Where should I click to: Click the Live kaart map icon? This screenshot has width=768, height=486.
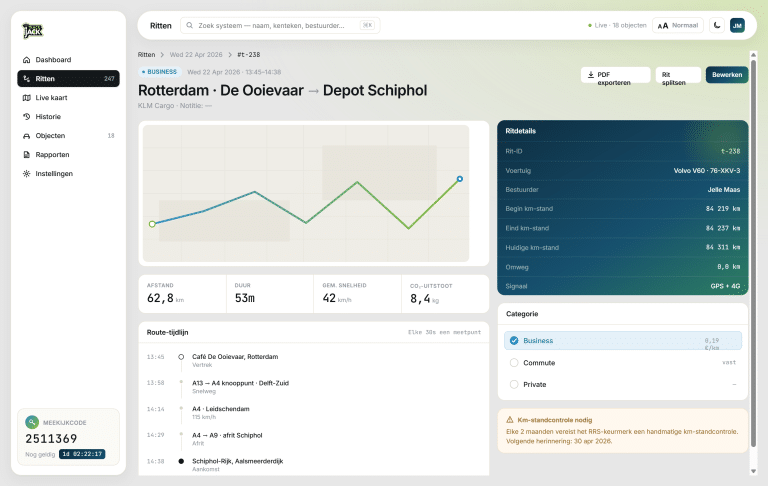26,97
